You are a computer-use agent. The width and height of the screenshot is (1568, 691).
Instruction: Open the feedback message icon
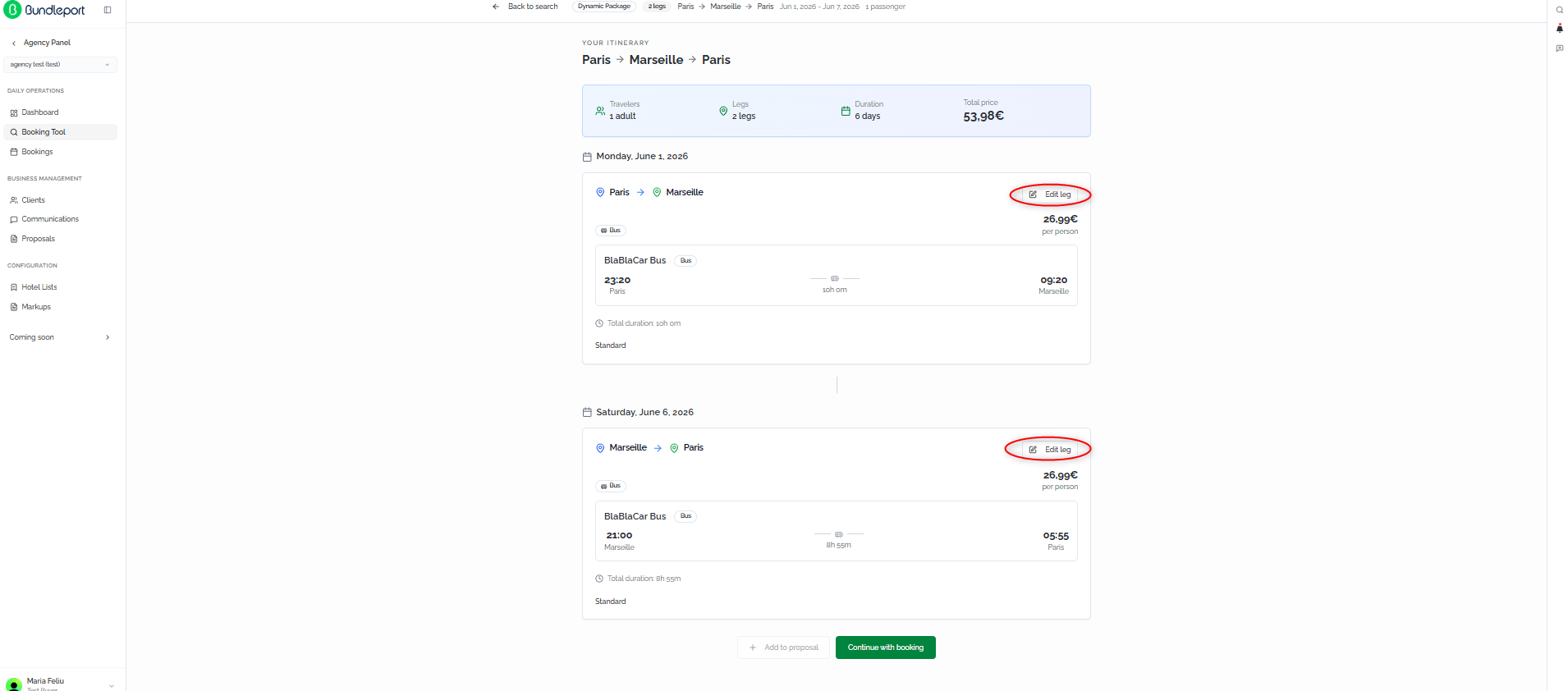[1560, 48]
